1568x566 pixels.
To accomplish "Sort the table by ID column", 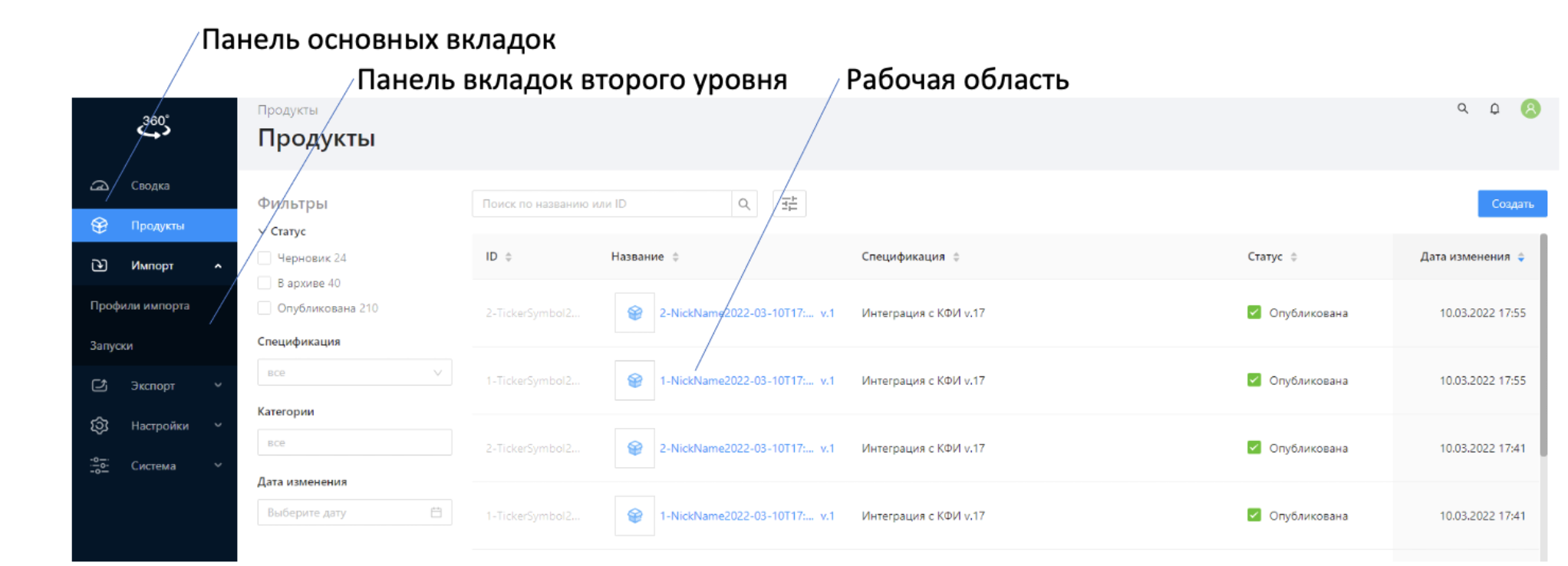I will [509, 257].
